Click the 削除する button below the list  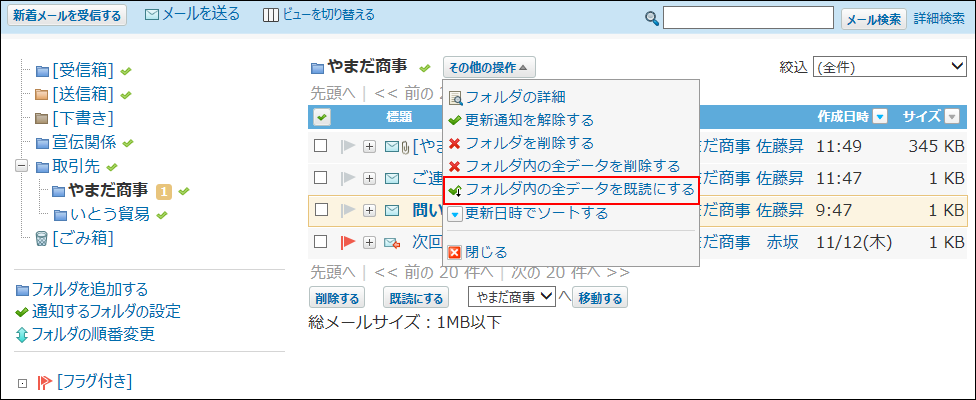point(337,298)
